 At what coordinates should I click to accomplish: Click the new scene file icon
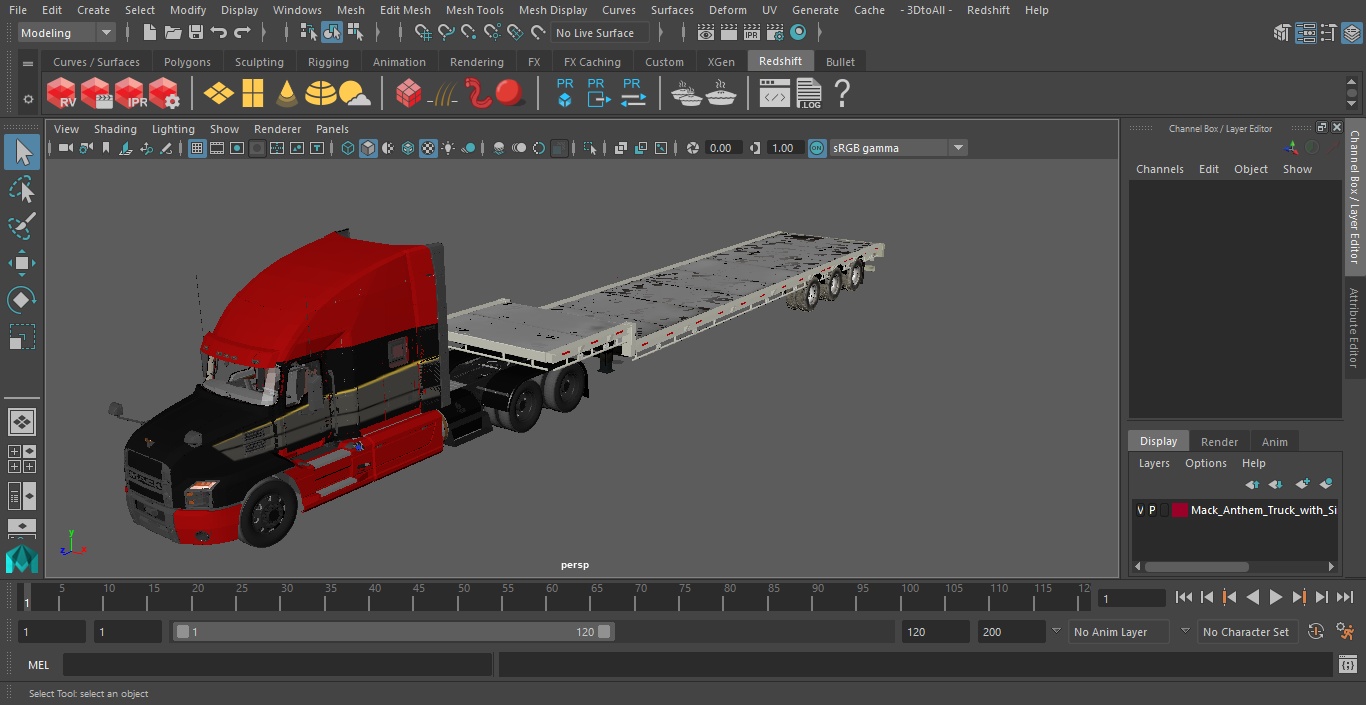(x=150, y=33)
